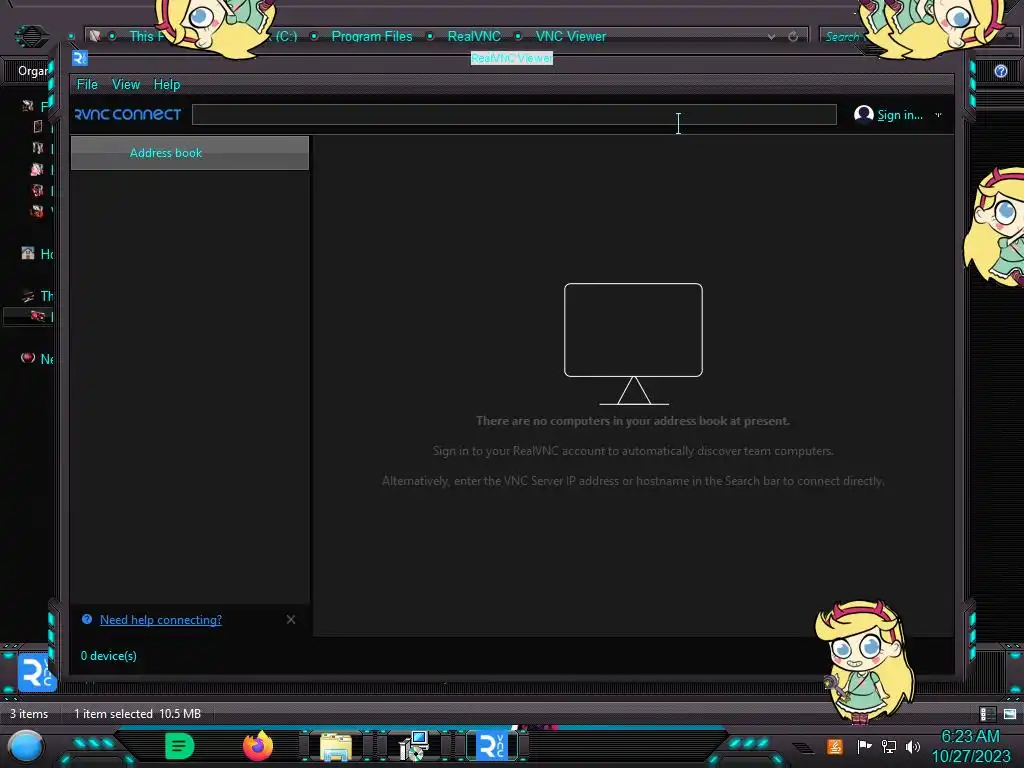Open Action Center flag tray icon
The height and width of the screenshot is (768, 1024).
click(x=864, y=746)
